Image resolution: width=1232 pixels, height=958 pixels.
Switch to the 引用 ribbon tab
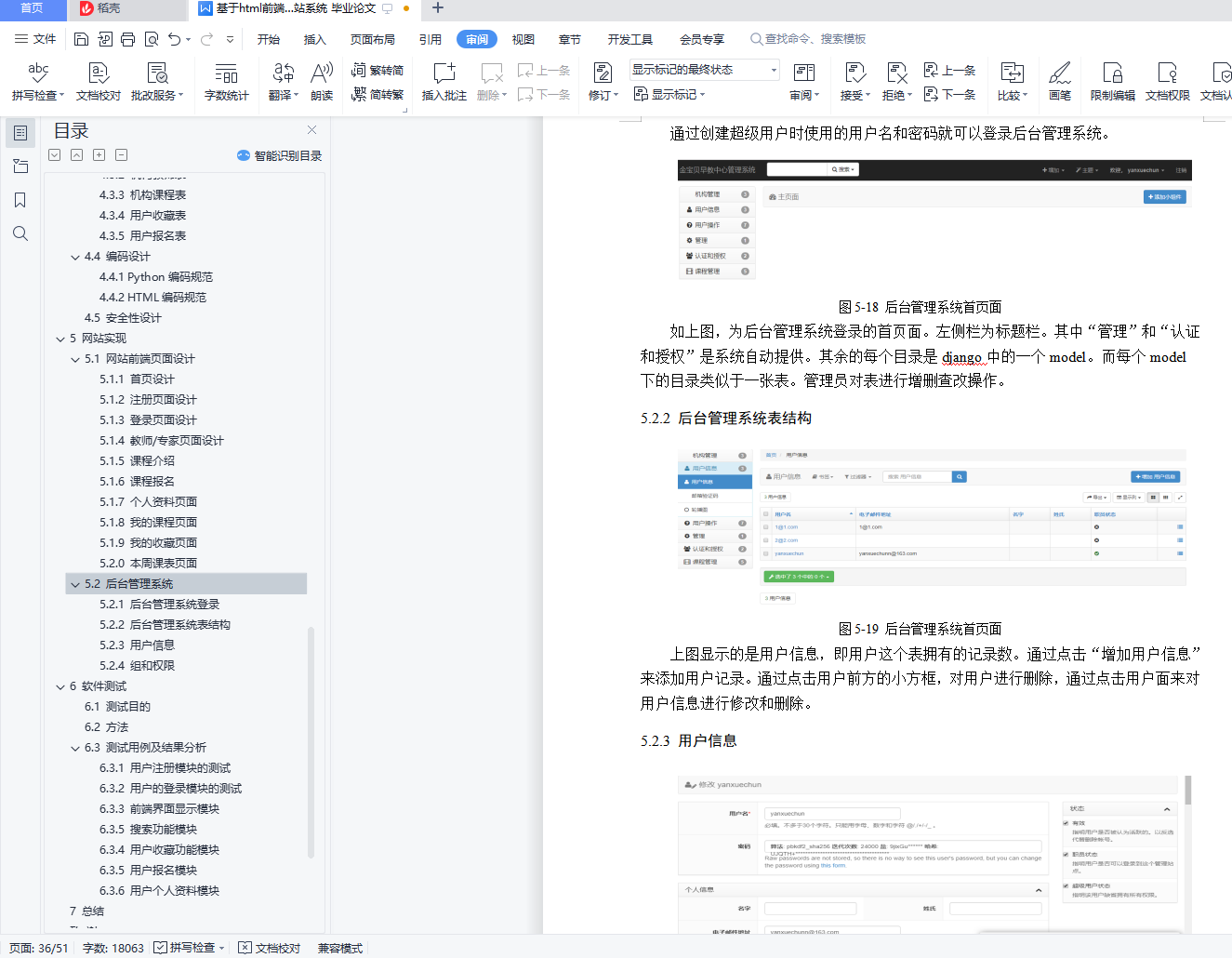coord(431,39)
